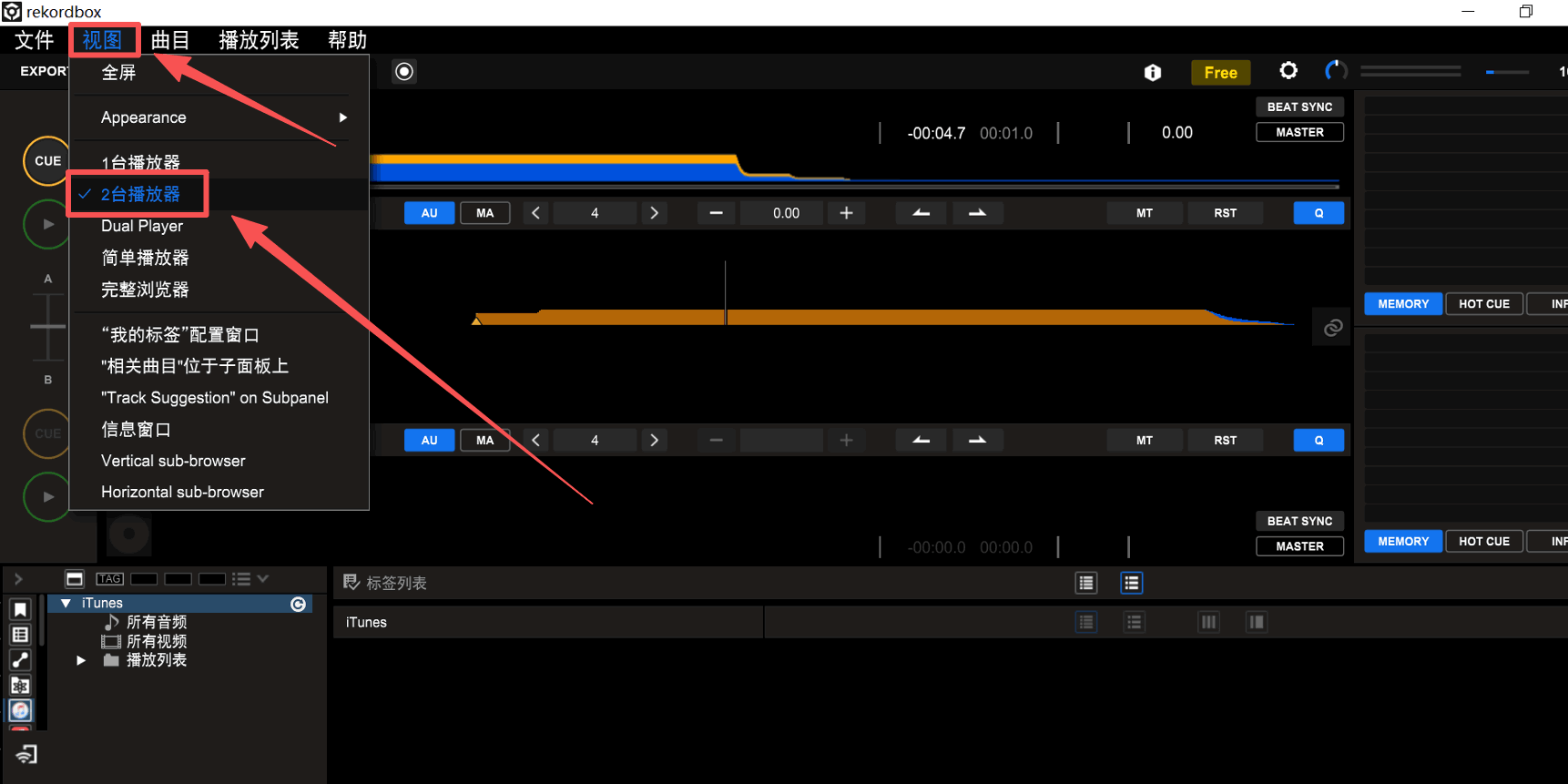
Task: Click the upper deck MEMORY button
Action: click(x=1402, y=304)
